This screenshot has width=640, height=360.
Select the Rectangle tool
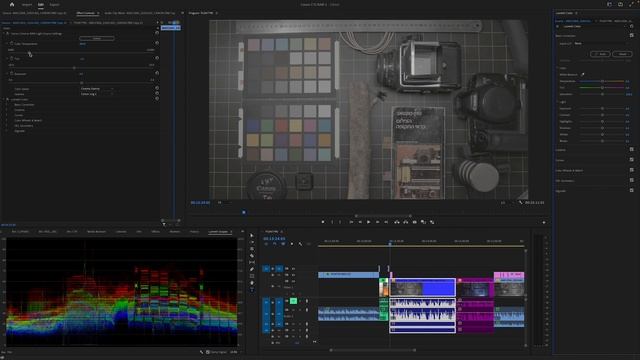252,276
